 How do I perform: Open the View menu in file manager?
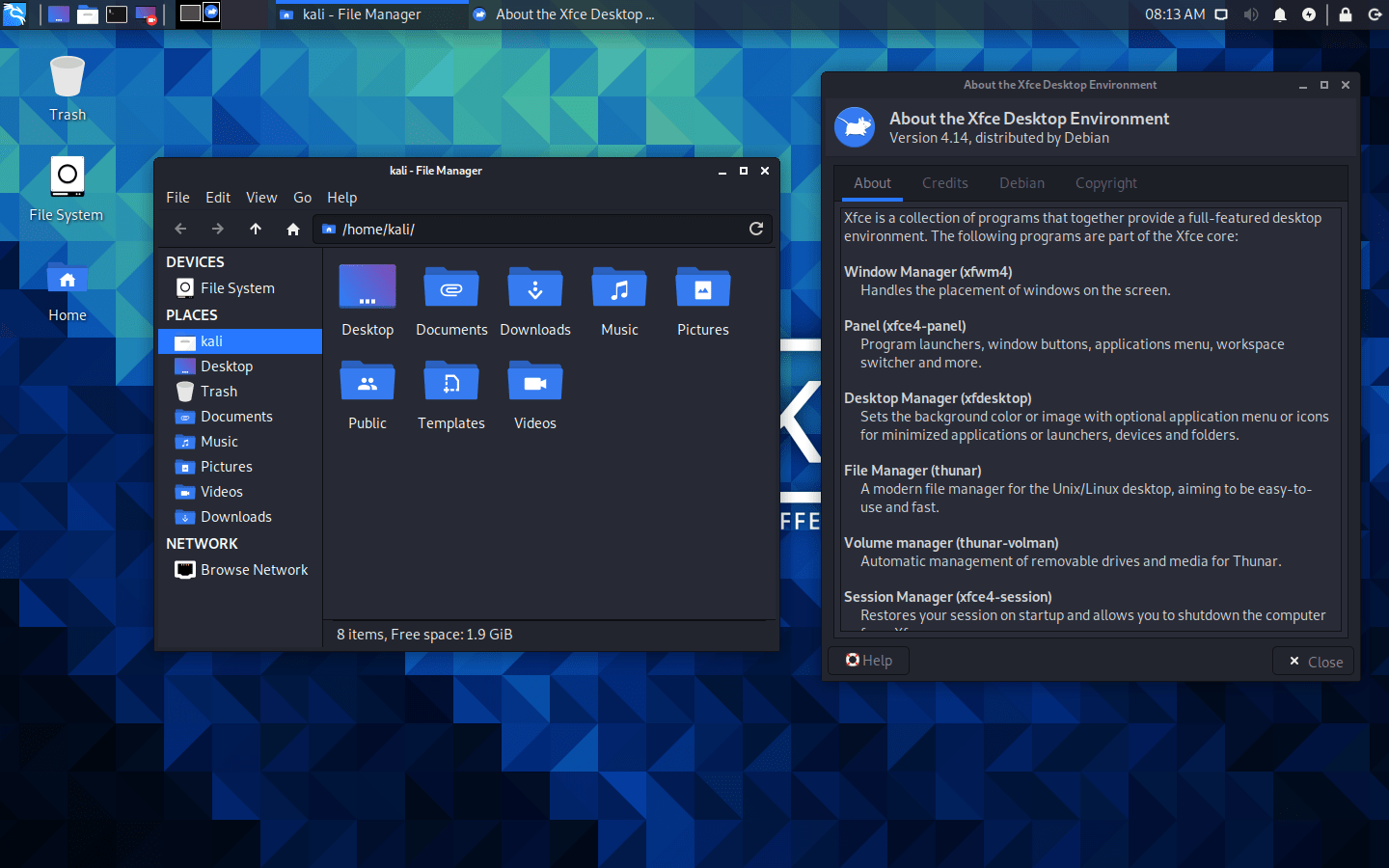click(x=261, y=197)
